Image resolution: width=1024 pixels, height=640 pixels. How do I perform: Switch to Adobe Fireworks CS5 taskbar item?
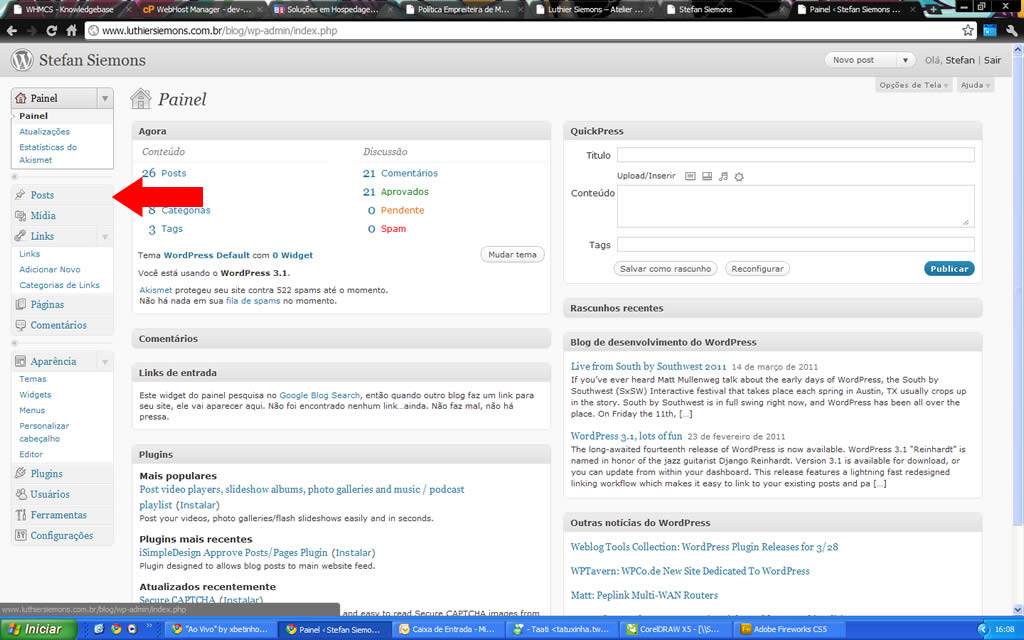(789, 629)
